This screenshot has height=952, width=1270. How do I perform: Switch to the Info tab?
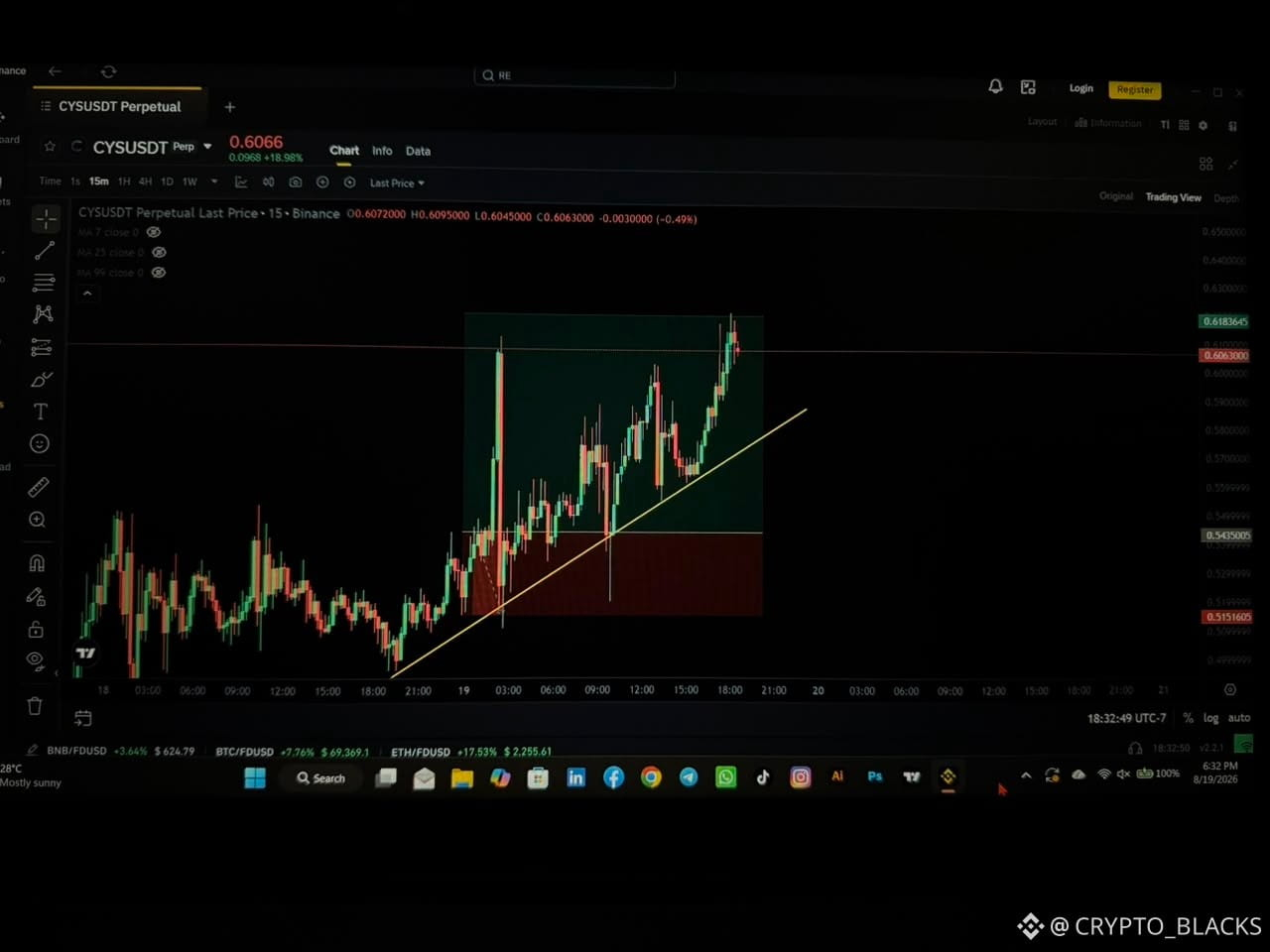[x=382, y=151]
